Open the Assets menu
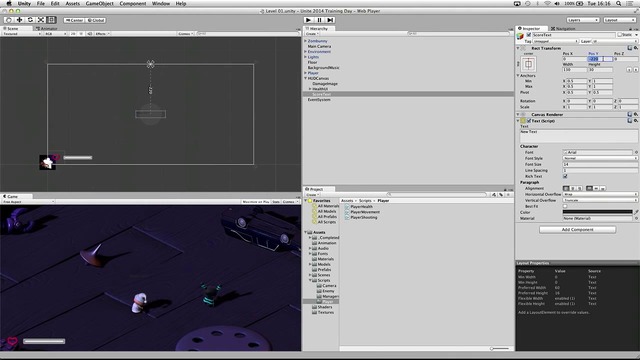The image size is (640, 360). tap(73, 4)
